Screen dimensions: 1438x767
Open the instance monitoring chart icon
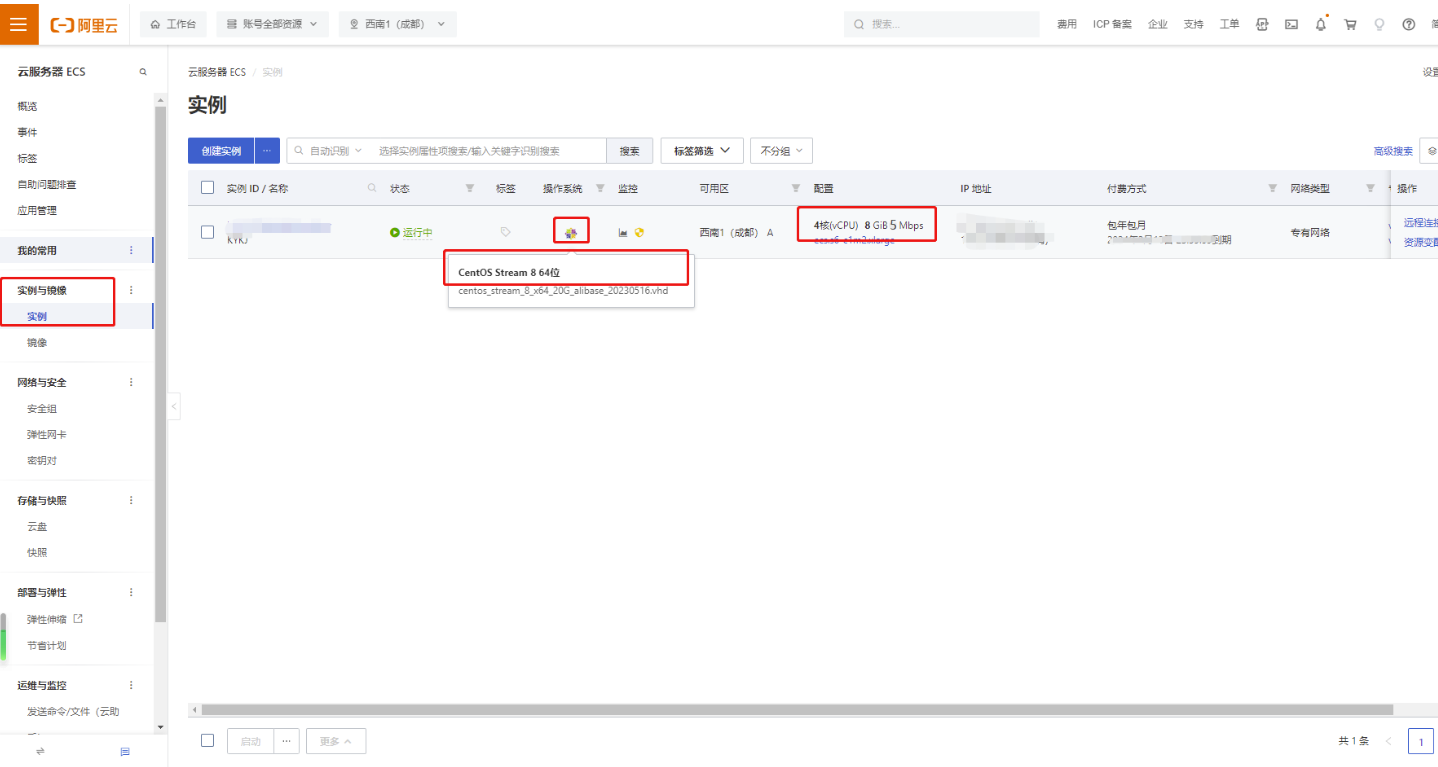(623, 232)
